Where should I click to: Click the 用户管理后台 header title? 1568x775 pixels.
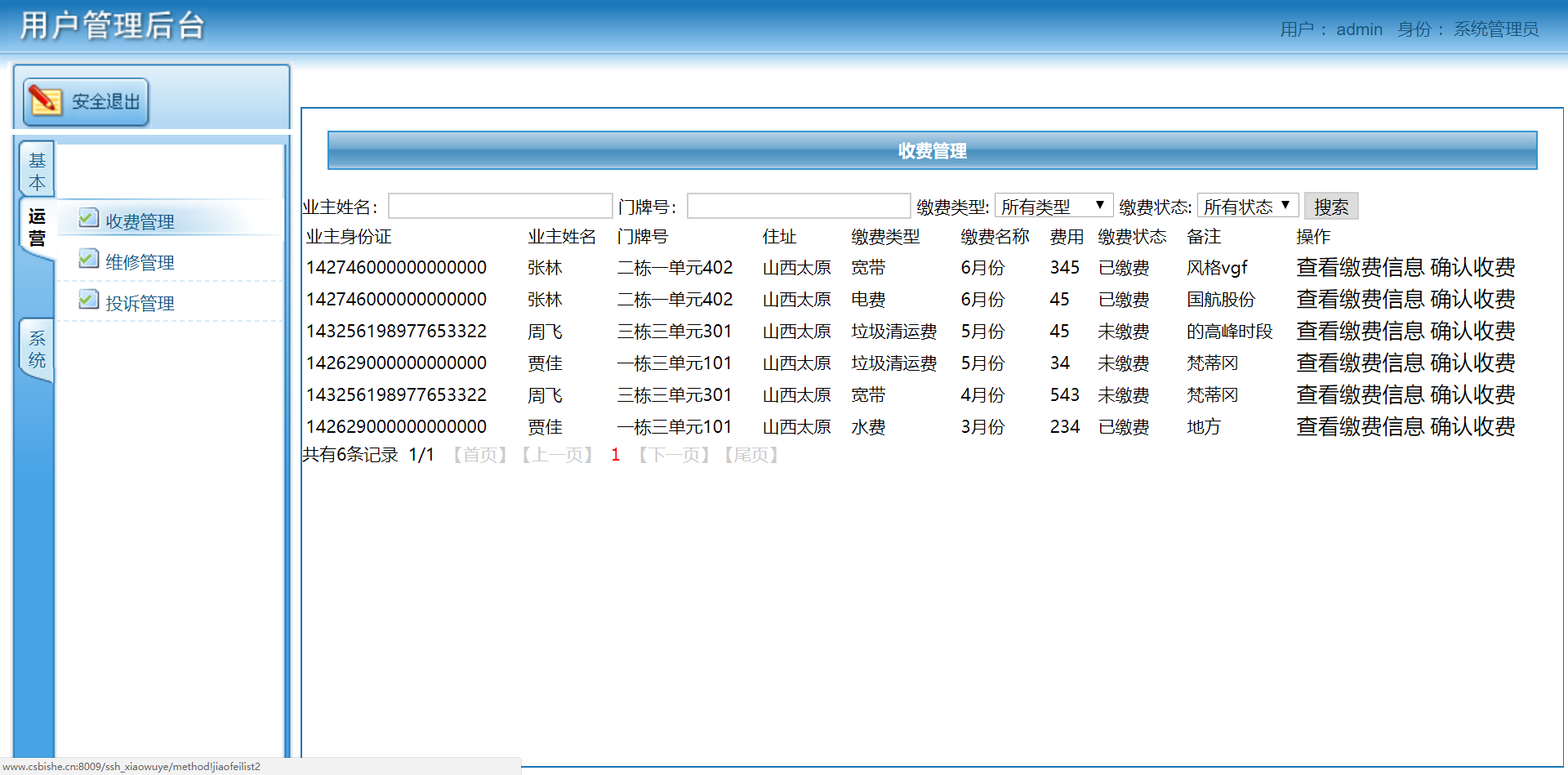coord(112,26)
